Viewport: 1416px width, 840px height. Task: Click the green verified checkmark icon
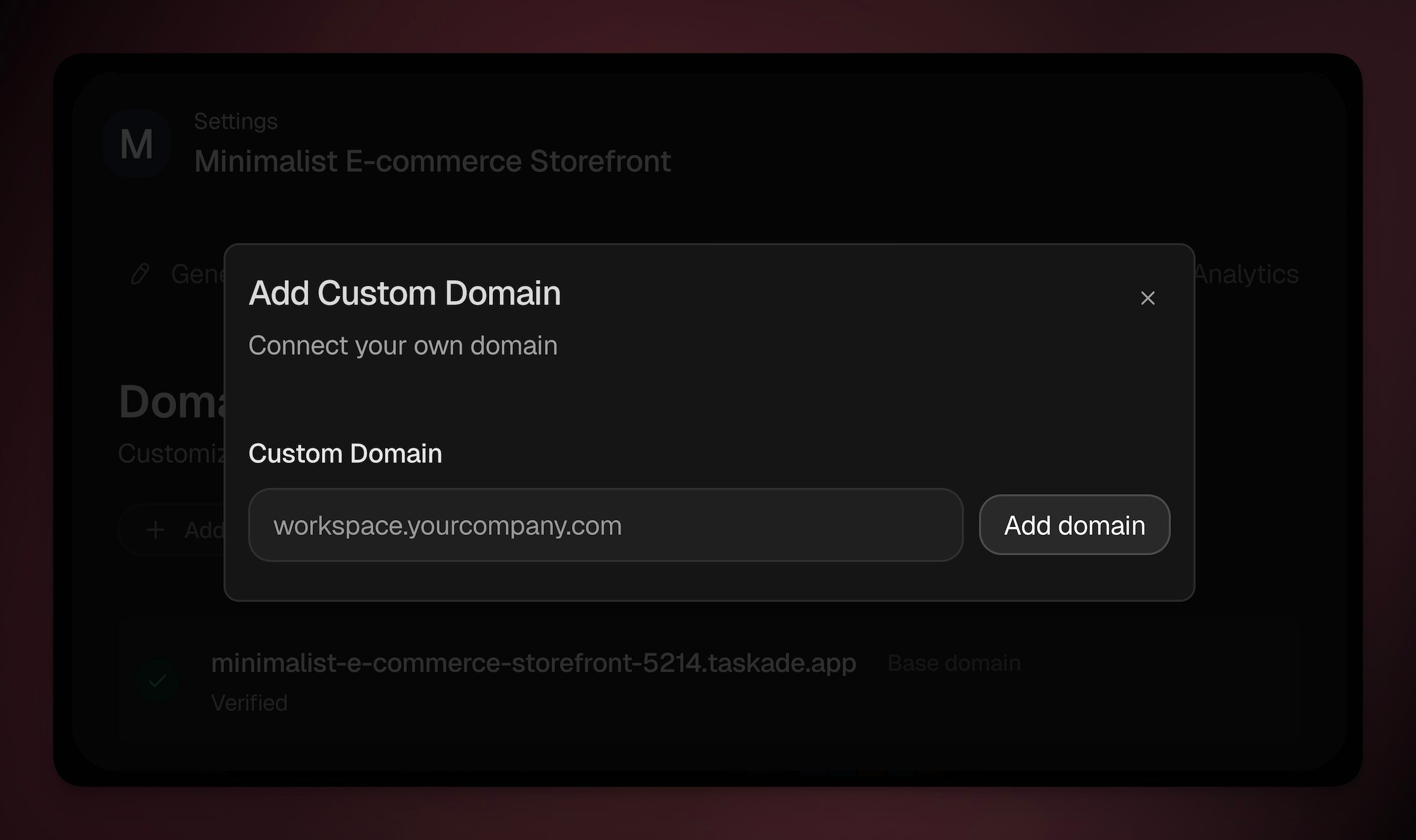point(158,681)
